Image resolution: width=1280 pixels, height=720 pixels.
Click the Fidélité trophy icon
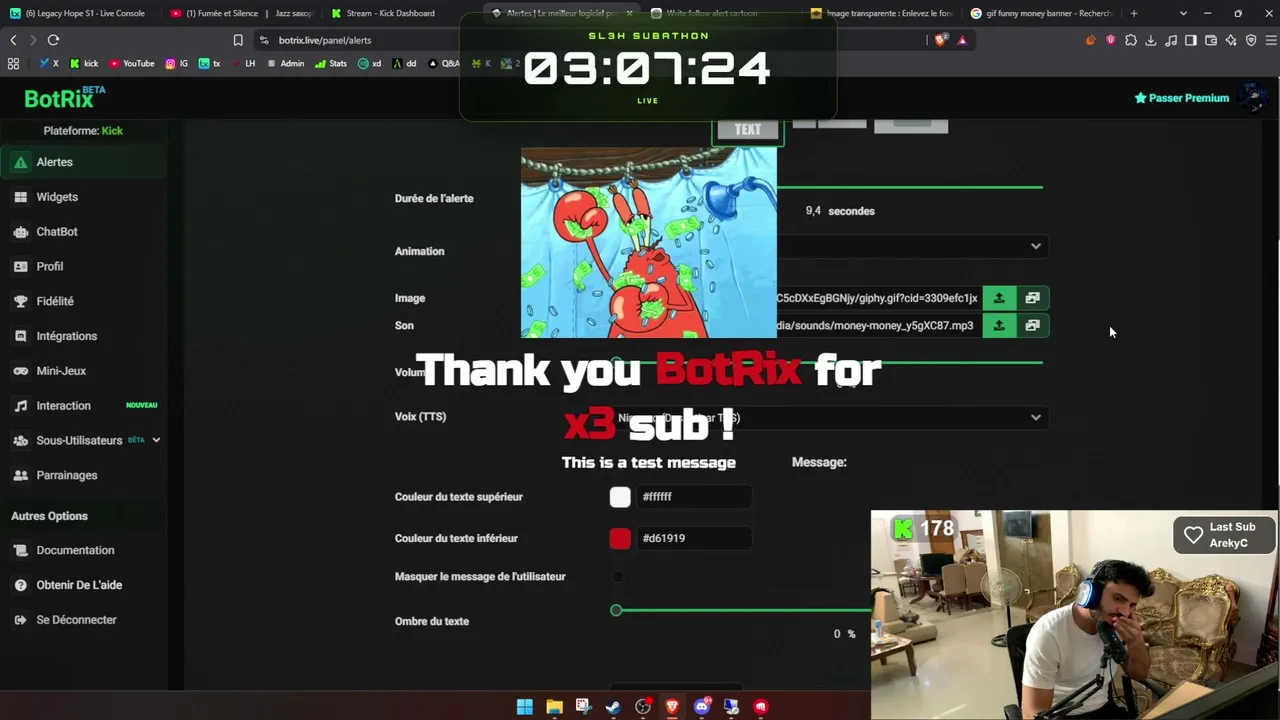(x=20, y=301)
